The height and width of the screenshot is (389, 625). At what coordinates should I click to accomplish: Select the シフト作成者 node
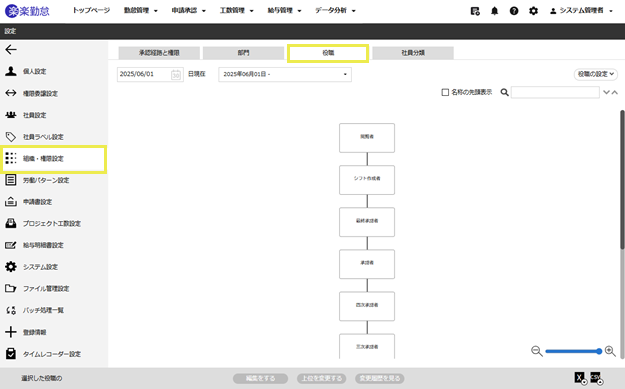[x=367, y=180]
